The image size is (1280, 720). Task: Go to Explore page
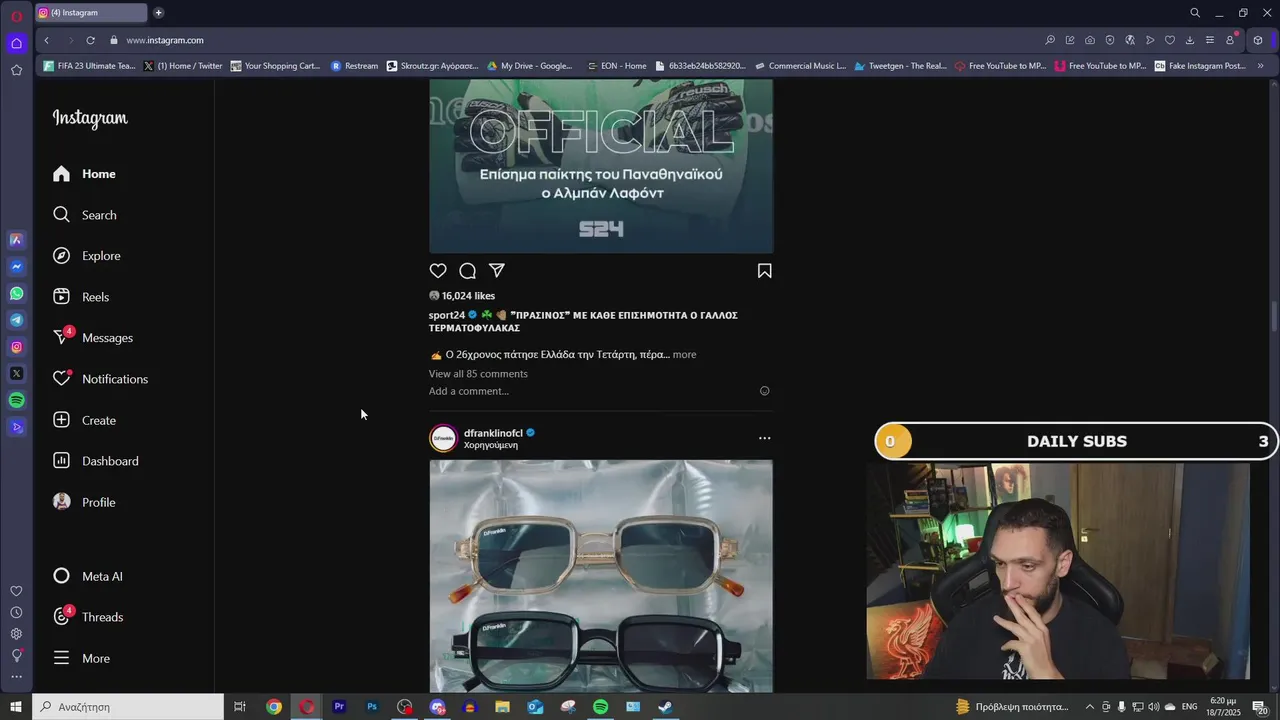click(87, 256)
